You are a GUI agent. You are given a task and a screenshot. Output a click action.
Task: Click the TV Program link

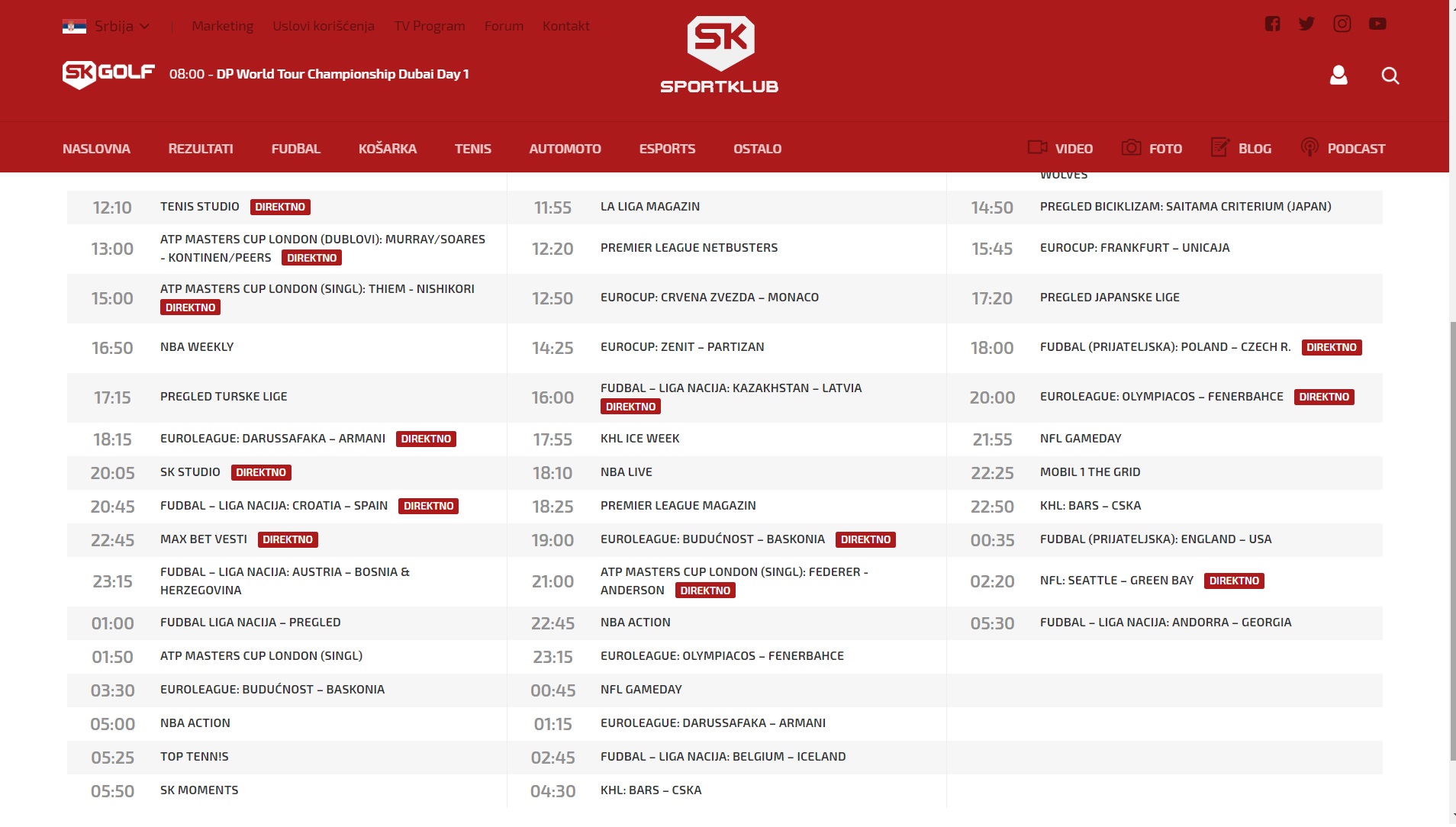point(429,26)
